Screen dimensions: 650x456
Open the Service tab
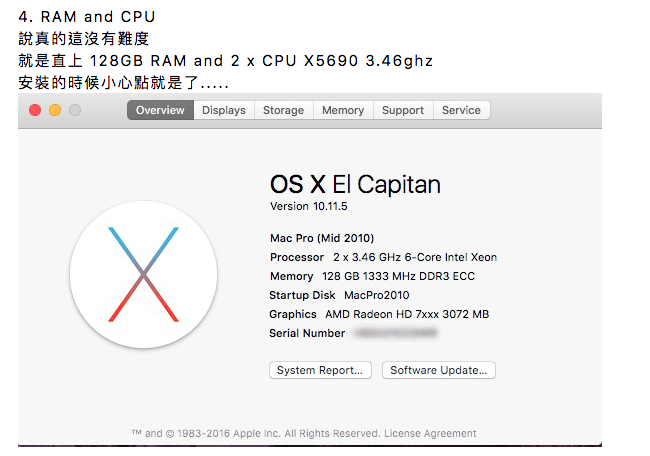tap(461, 110)
